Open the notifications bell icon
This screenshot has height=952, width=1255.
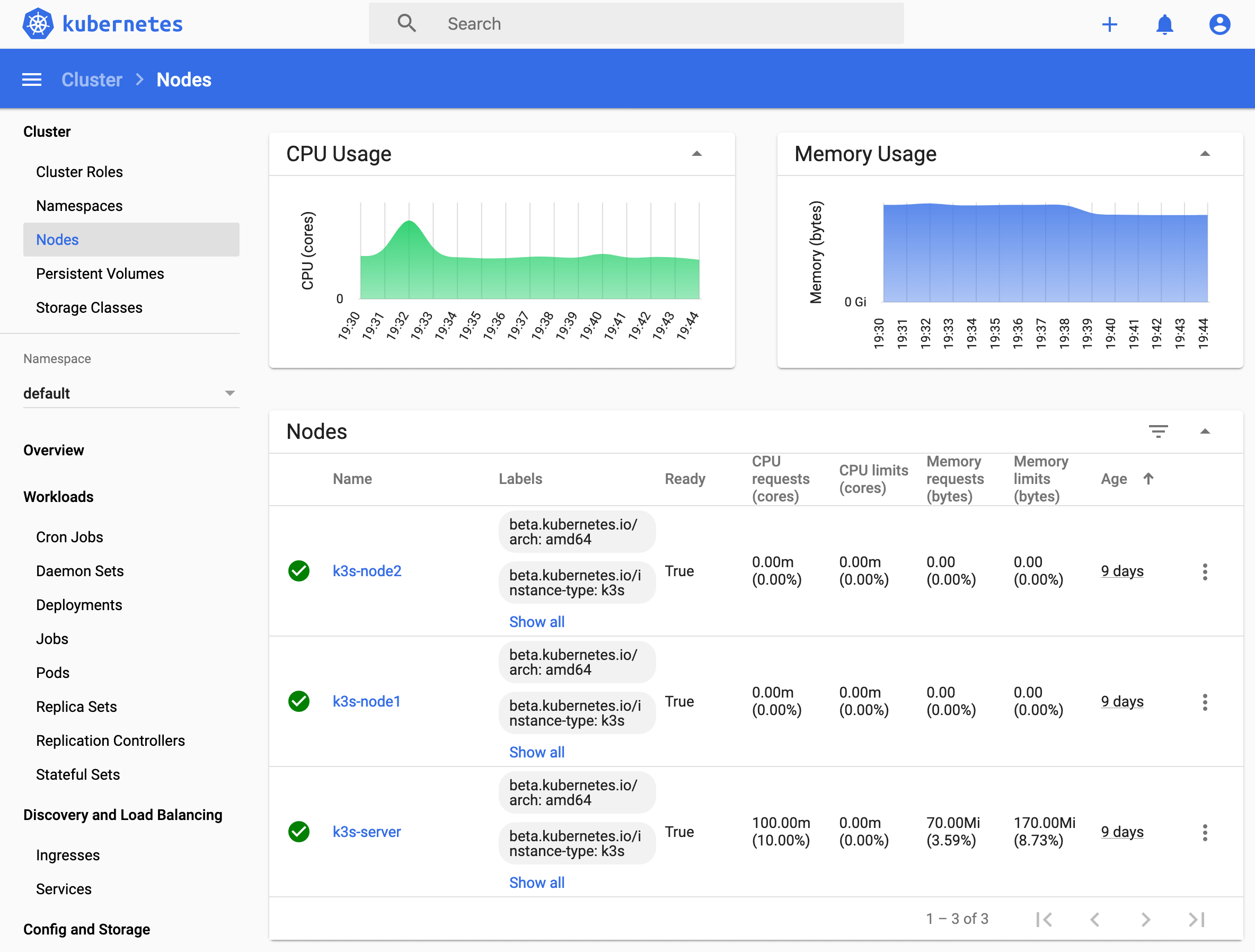[1164, 24]
